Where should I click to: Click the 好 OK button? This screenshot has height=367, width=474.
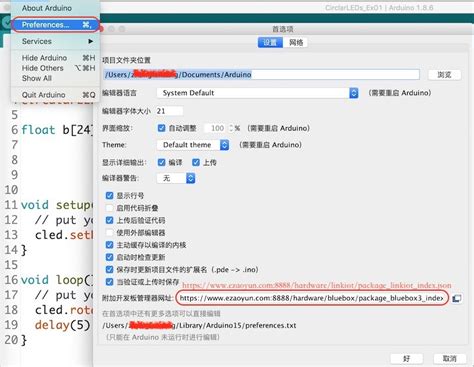pos(407,359)
